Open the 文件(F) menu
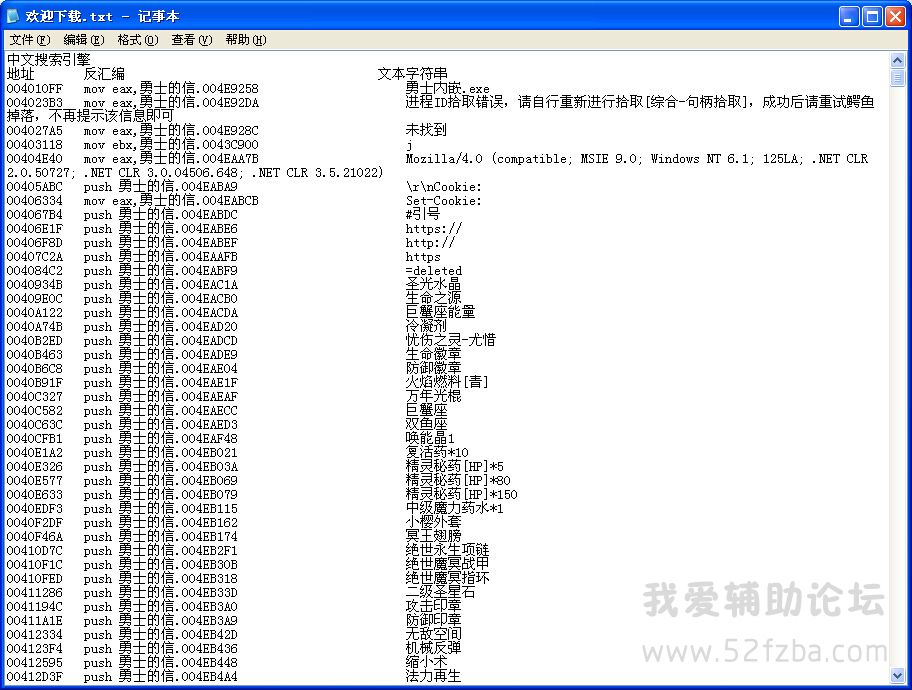The height and width of the screenshot is (690, 912). tap(30, 40)
